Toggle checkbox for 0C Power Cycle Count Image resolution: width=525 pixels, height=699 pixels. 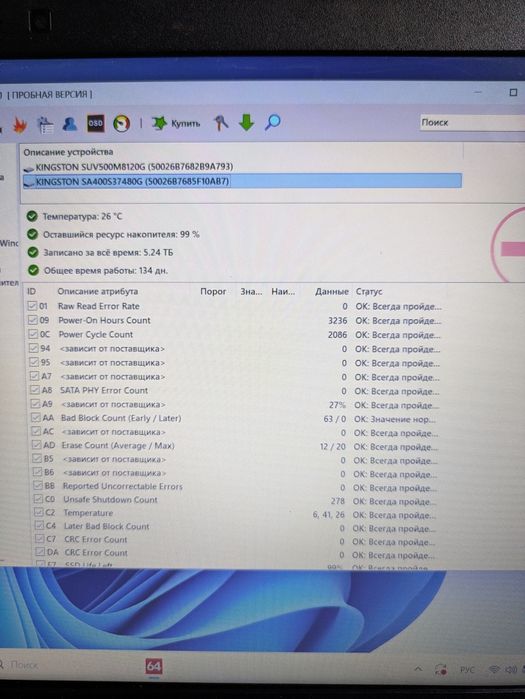click(x=33, y=334)
